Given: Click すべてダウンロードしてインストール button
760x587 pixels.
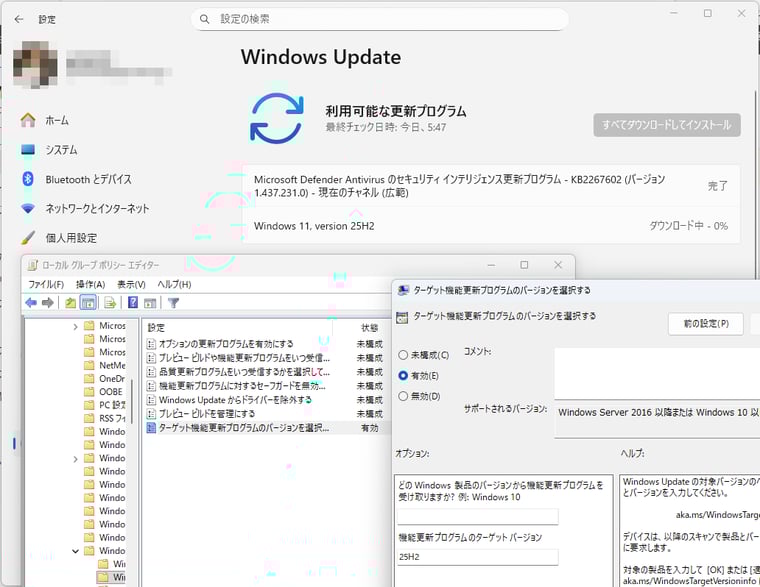Looking at the screenshot, I should pos(667,125).
